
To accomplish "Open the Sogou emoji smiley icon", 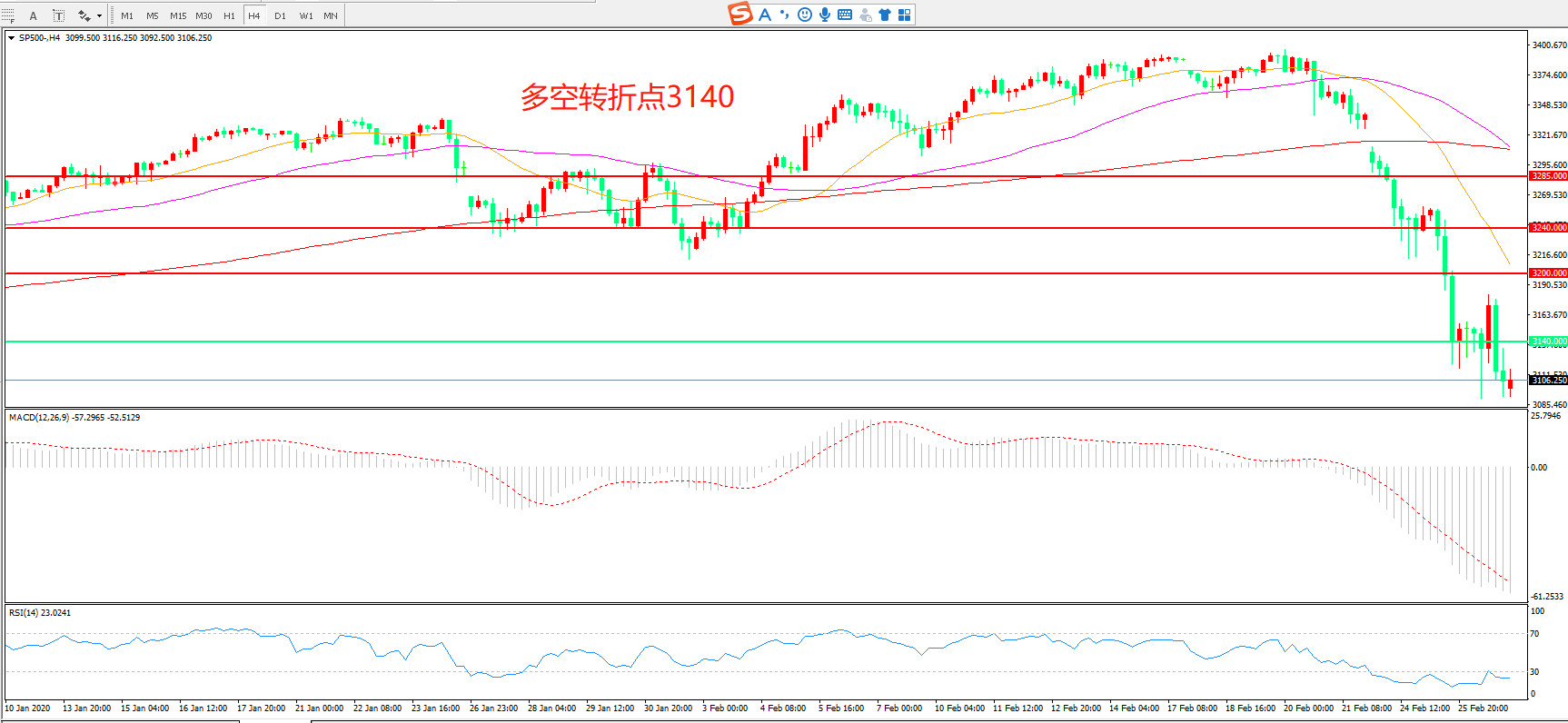I will click(804, 15).
